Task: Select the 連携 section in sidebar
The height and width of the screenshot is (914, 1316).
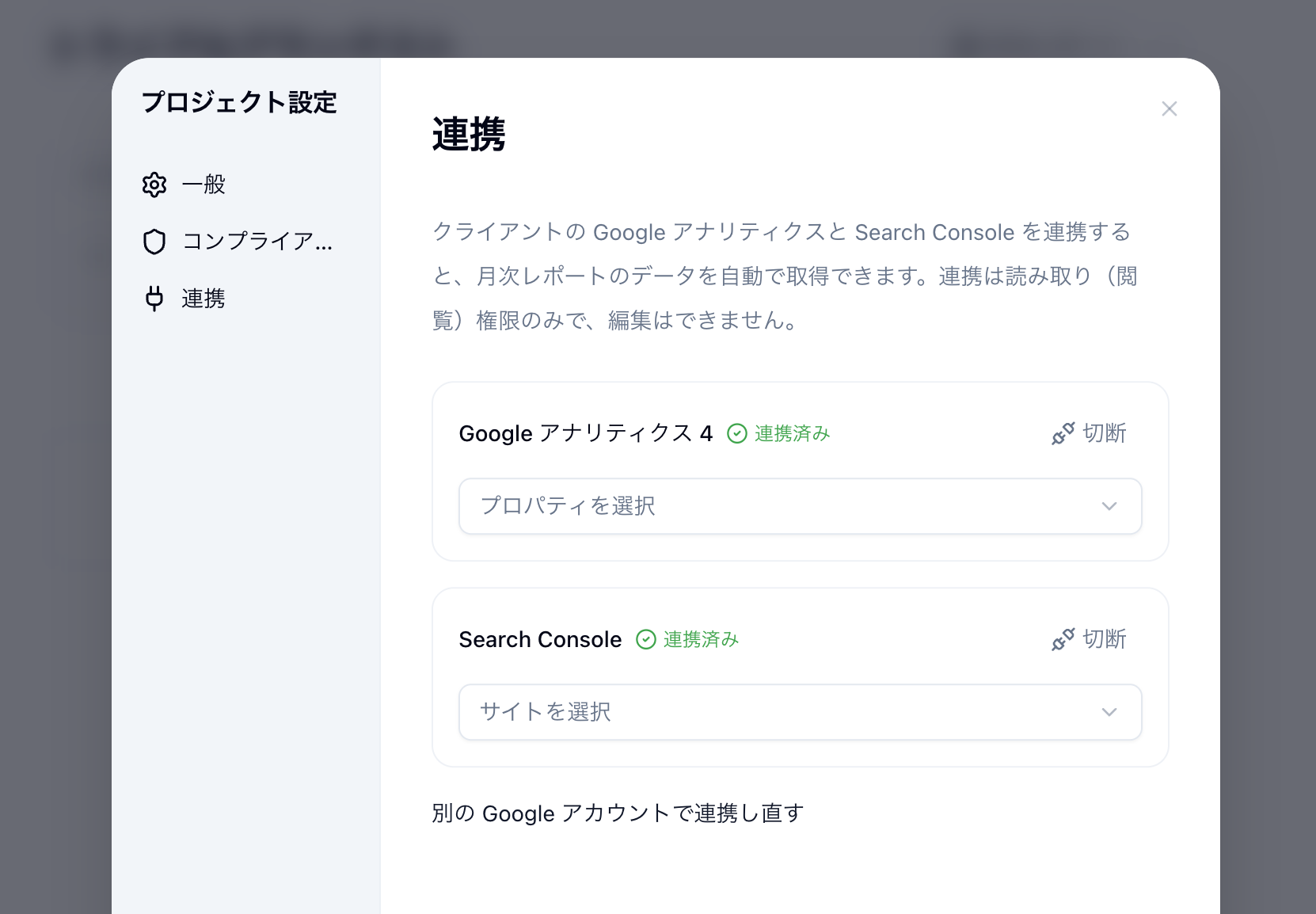Action: coord(245,299)
